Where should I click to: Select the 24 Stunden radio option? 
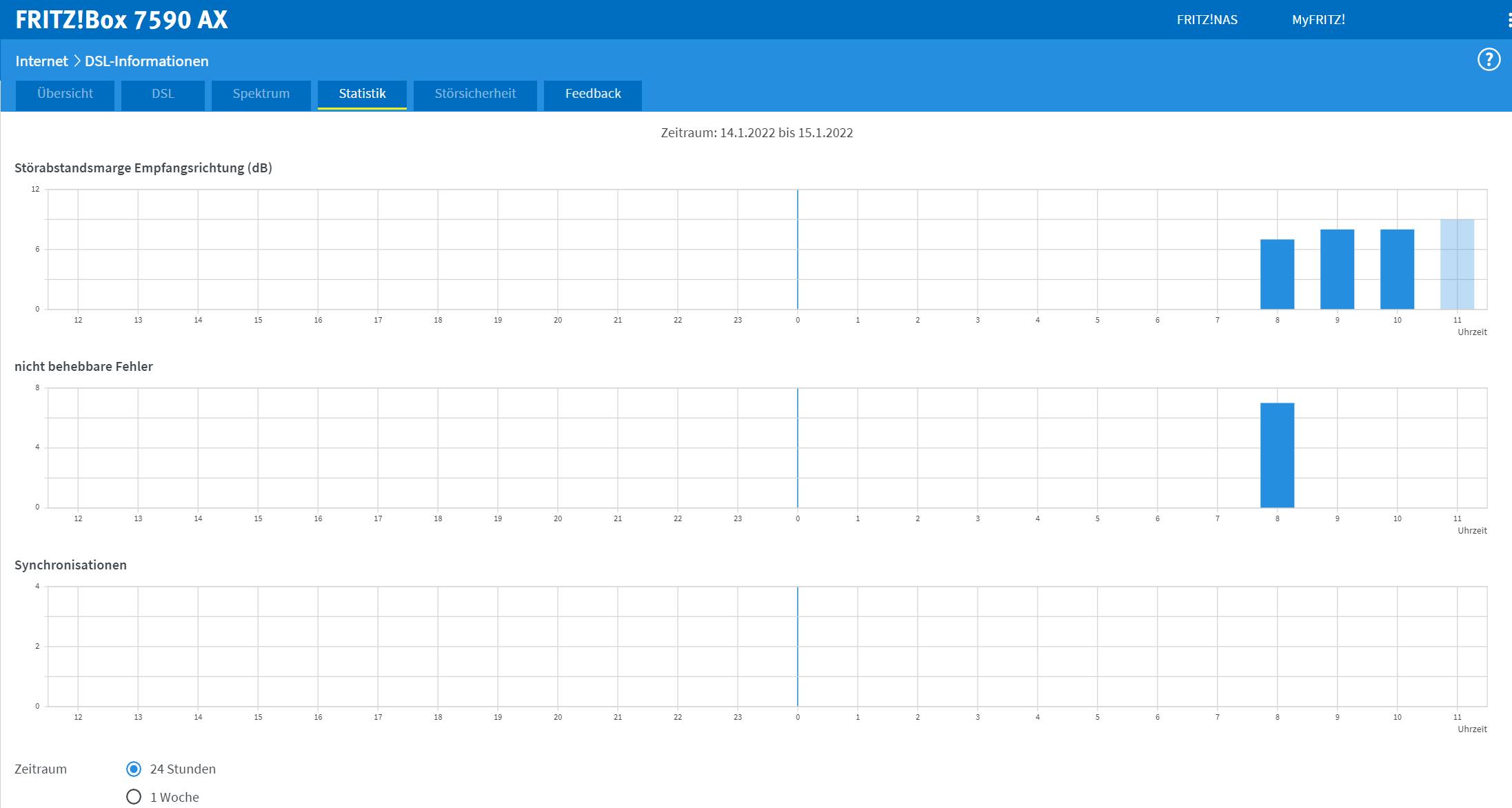pos(134,769)
